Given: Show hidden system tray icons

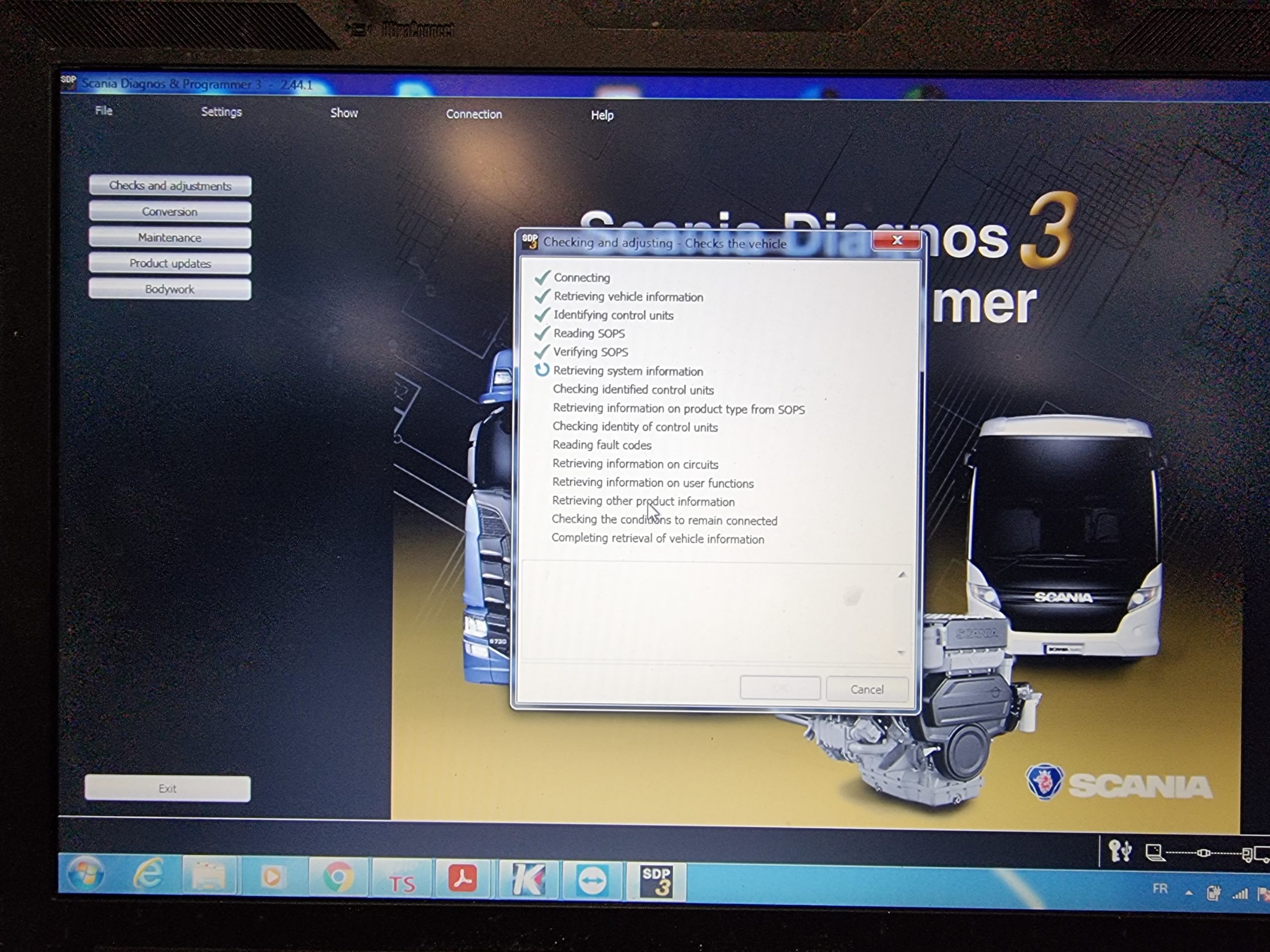Looking at the screenshot, I should coord(1189,893).
